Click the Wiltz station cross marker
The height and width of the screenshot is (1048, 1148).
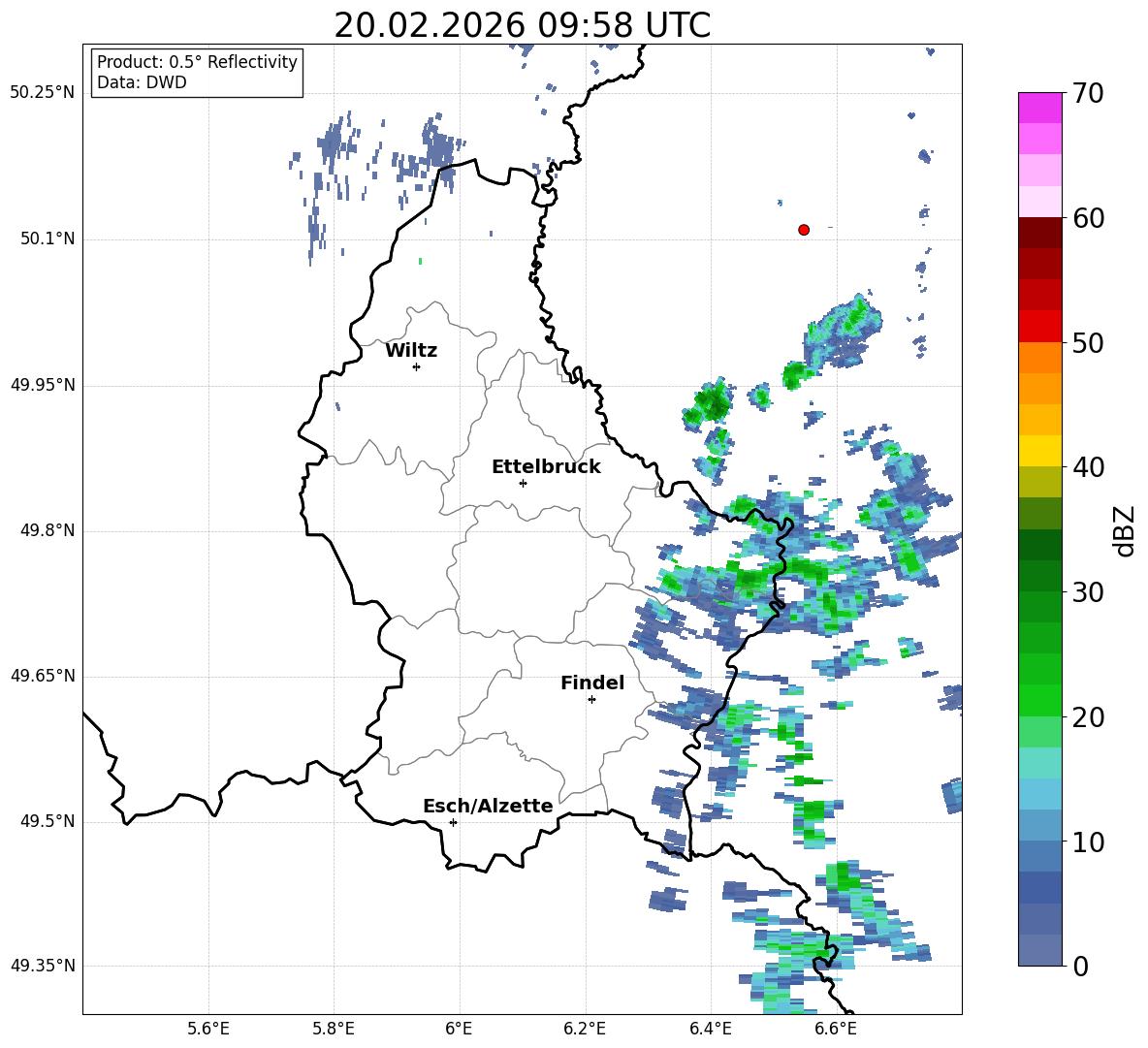coord(417,366)
